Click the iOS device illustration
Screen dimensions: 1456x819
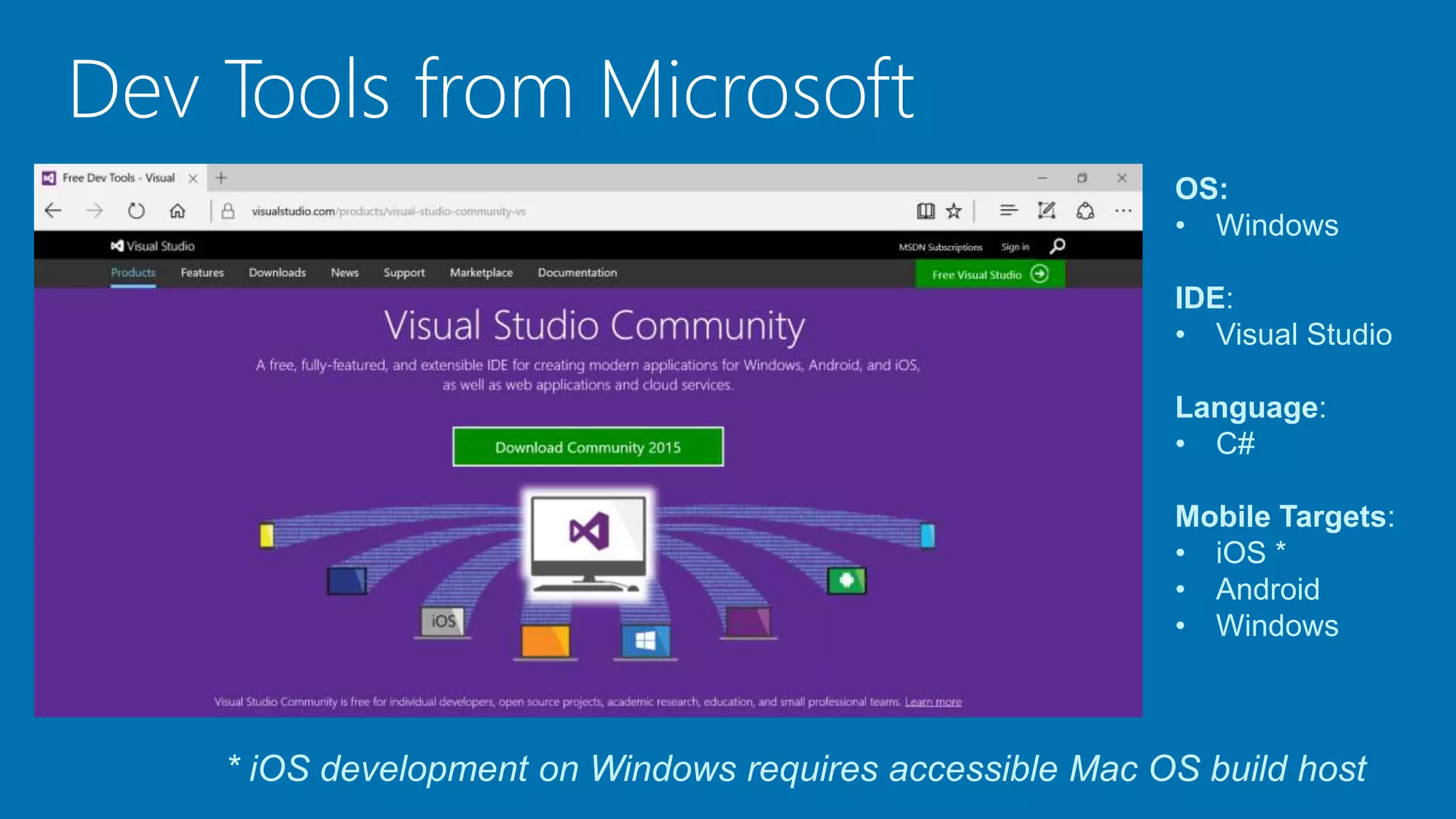(442, 622)
